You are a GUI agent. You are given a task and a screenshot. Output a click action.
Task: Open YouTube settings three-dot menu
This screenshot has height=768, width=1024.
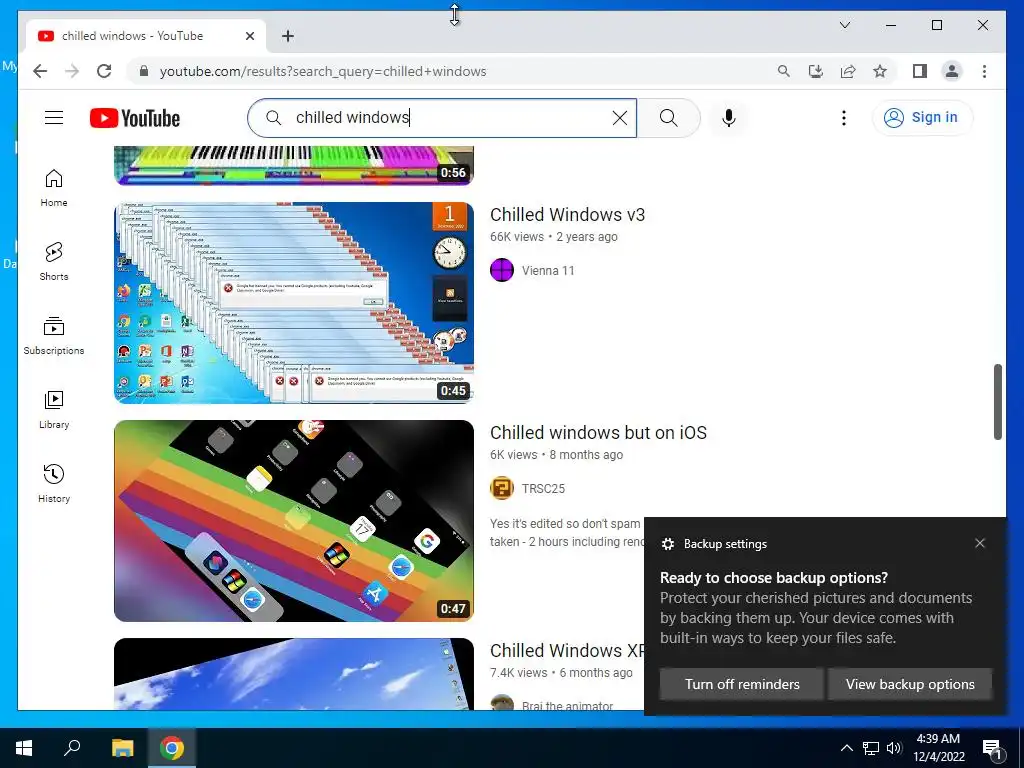[x=844, y=118]
